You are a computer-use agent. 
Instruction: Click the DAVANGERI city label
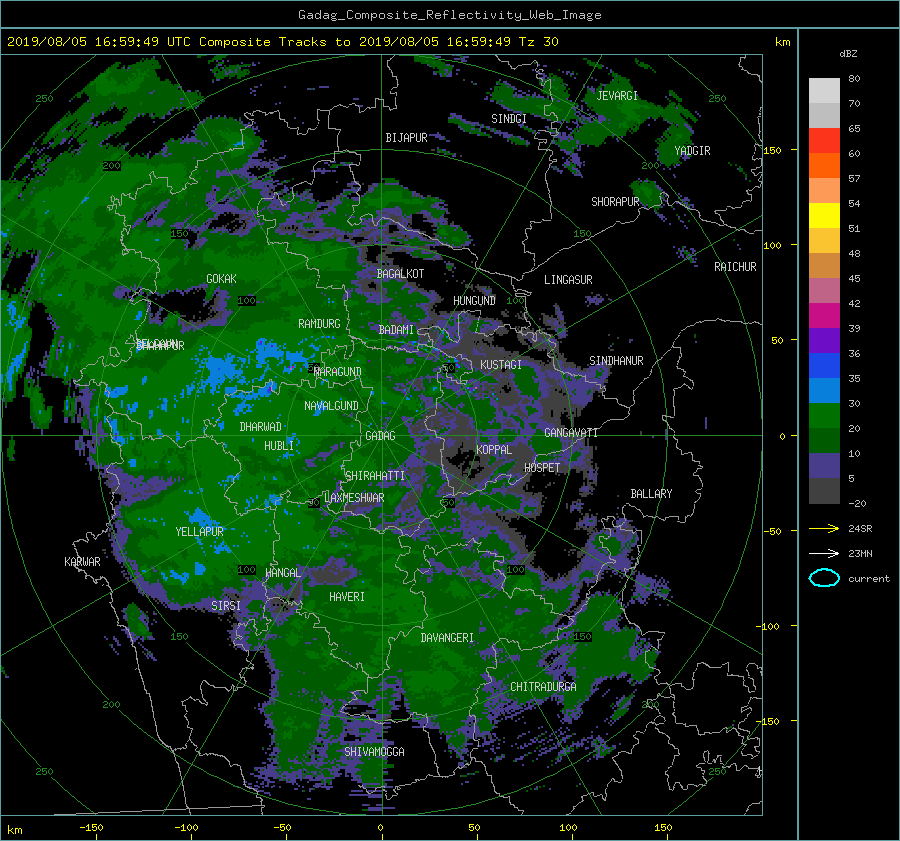coord(447,638)
